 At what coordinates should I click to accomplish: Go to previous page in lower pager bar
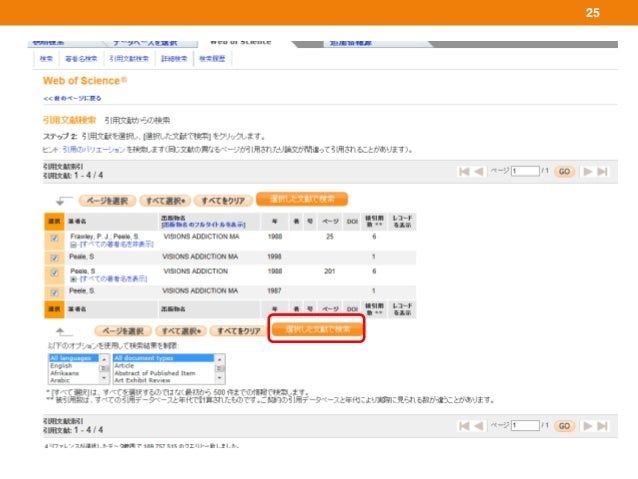[479, 426]
